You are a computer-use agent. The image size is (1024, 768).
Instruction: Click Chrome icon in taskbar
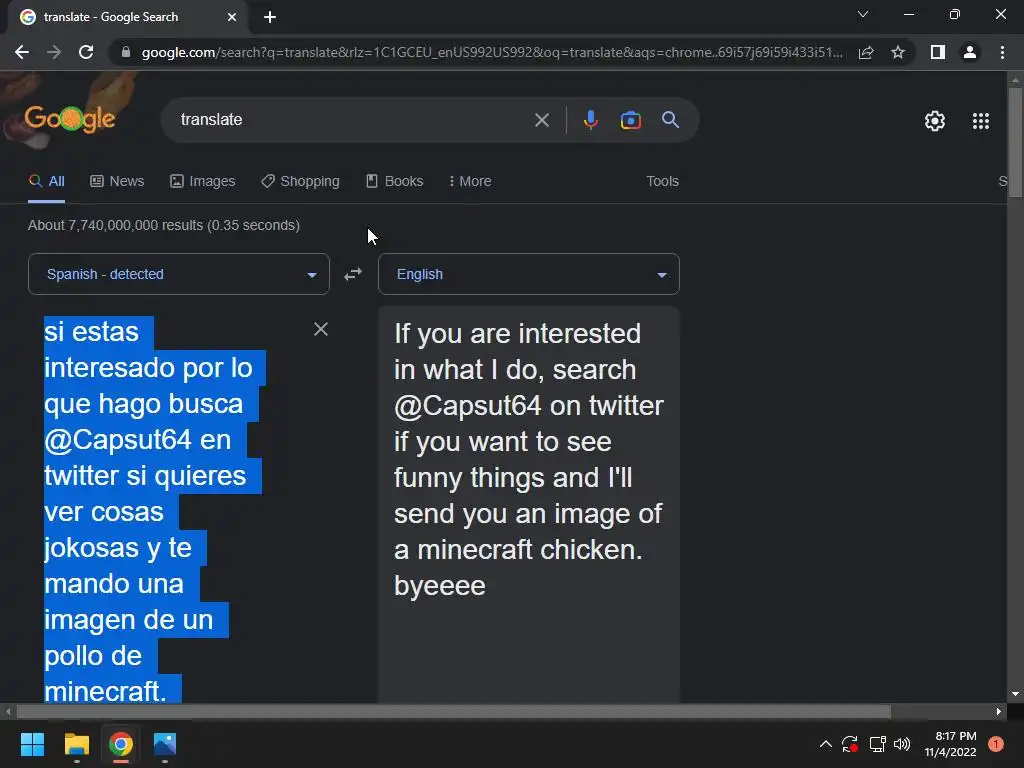pyautogui.click(x=121, y=744)
